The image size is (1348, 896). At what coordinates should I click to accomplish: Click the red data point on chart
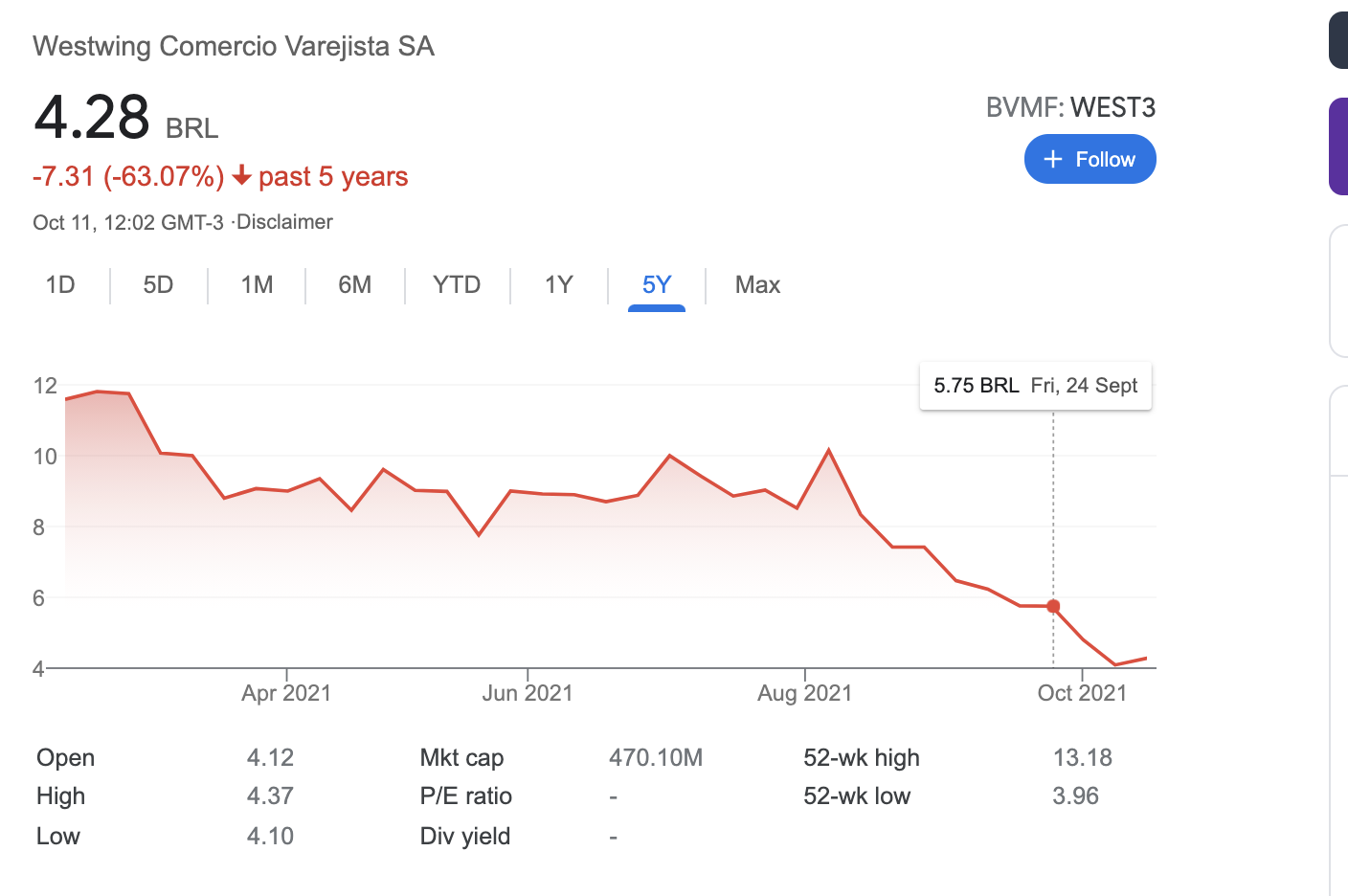tap(1053, 606)
